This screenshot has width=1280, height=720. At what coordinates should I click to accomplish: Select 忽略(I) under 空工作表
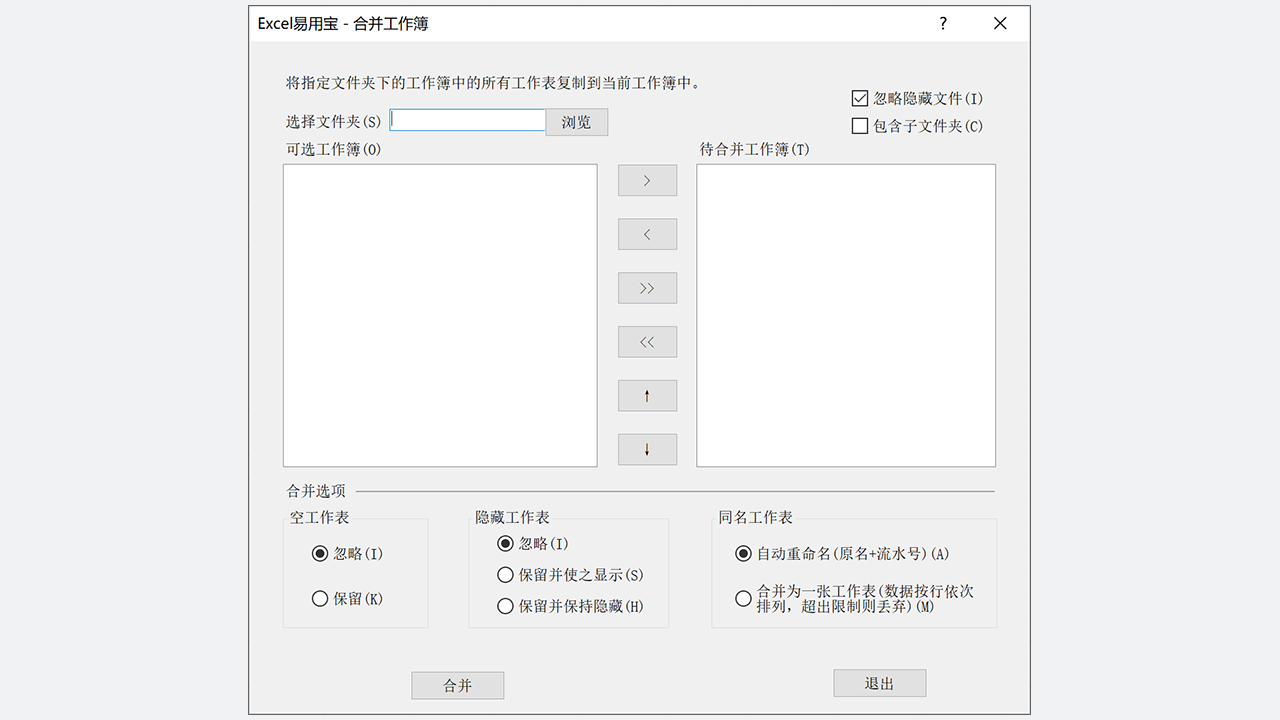(x=320, y=553)
